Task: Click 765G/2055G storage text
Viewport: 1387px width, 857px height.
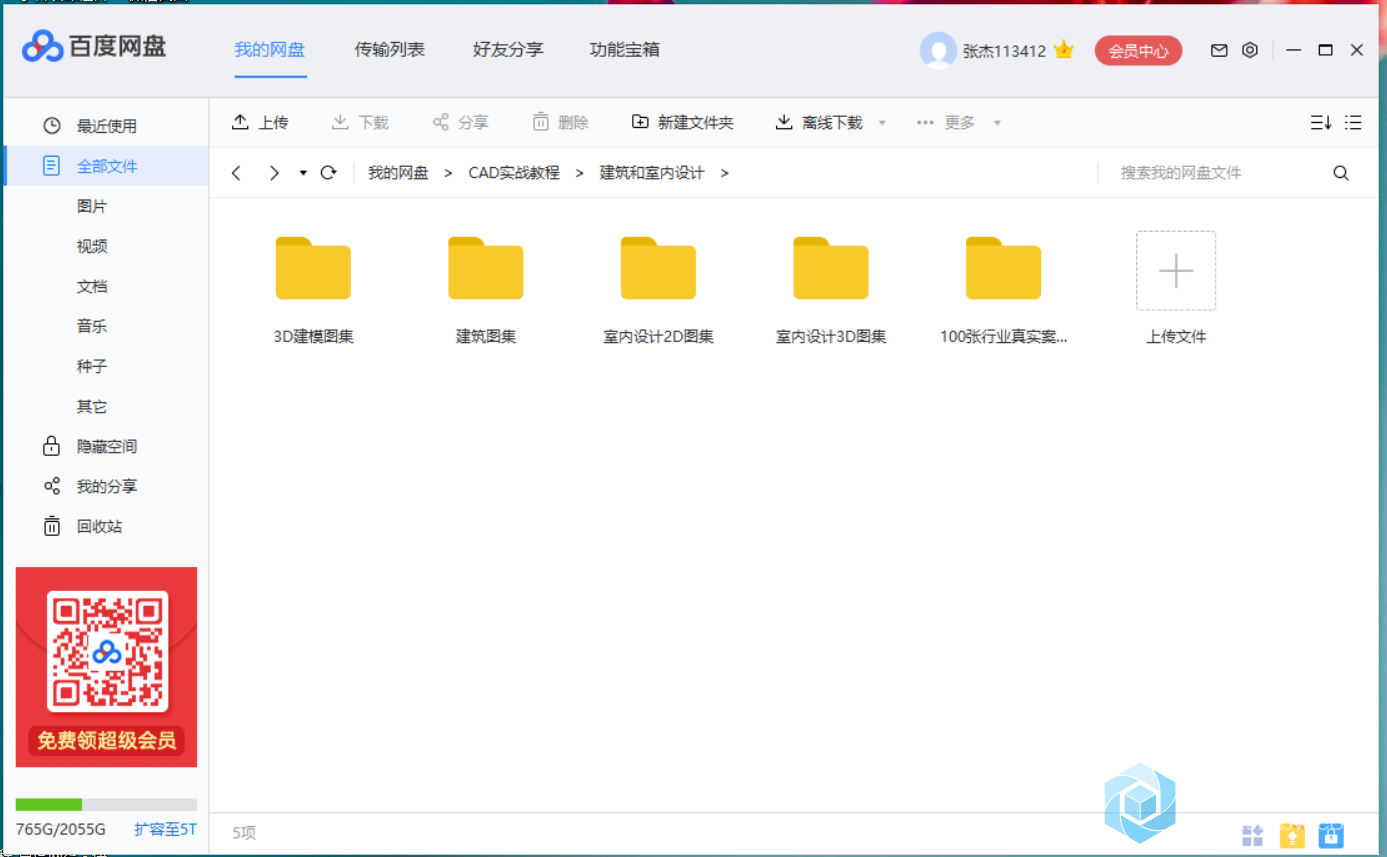Action: tap(61, 830)
